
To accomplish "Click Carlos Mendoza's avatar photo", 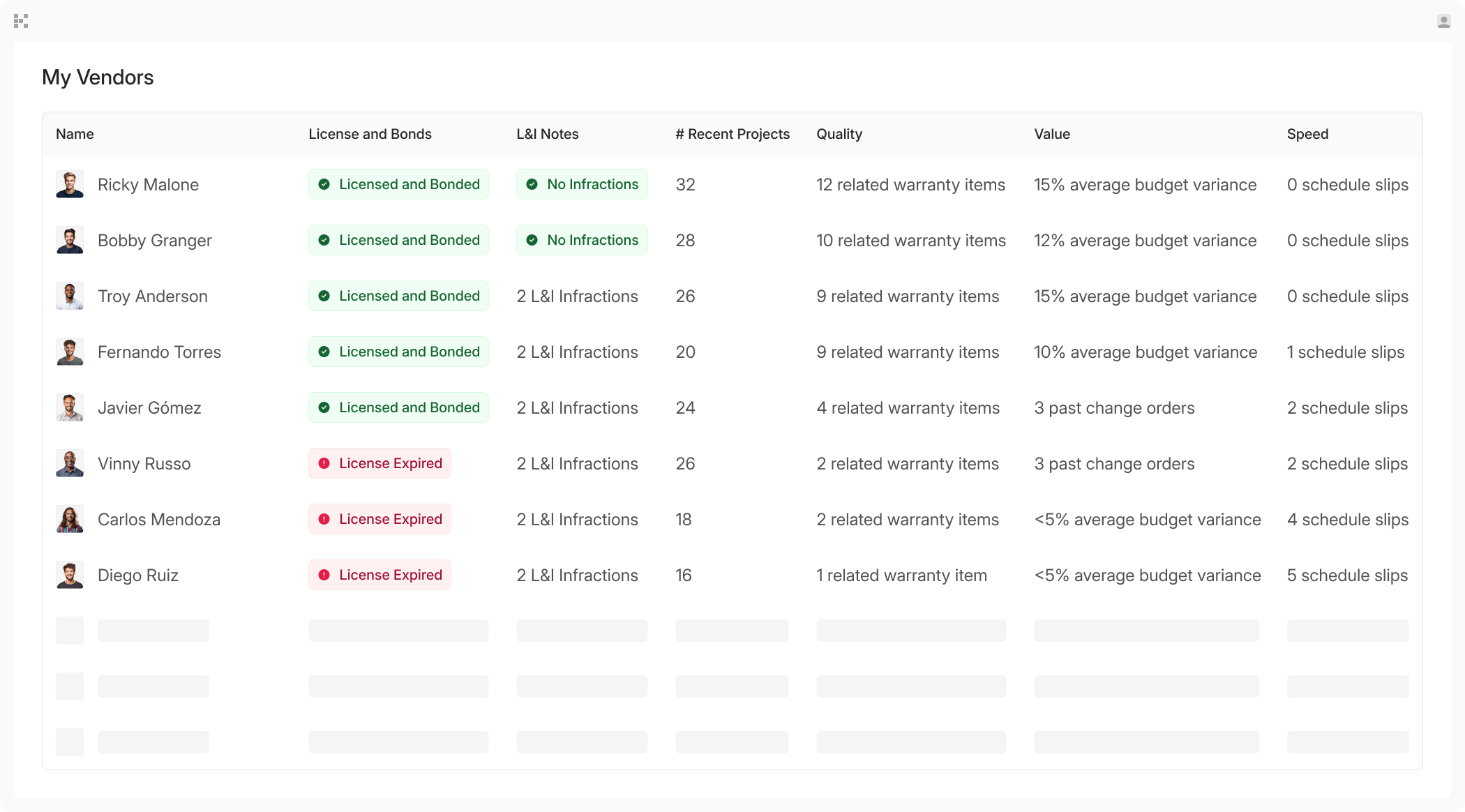I will (70, 519).
